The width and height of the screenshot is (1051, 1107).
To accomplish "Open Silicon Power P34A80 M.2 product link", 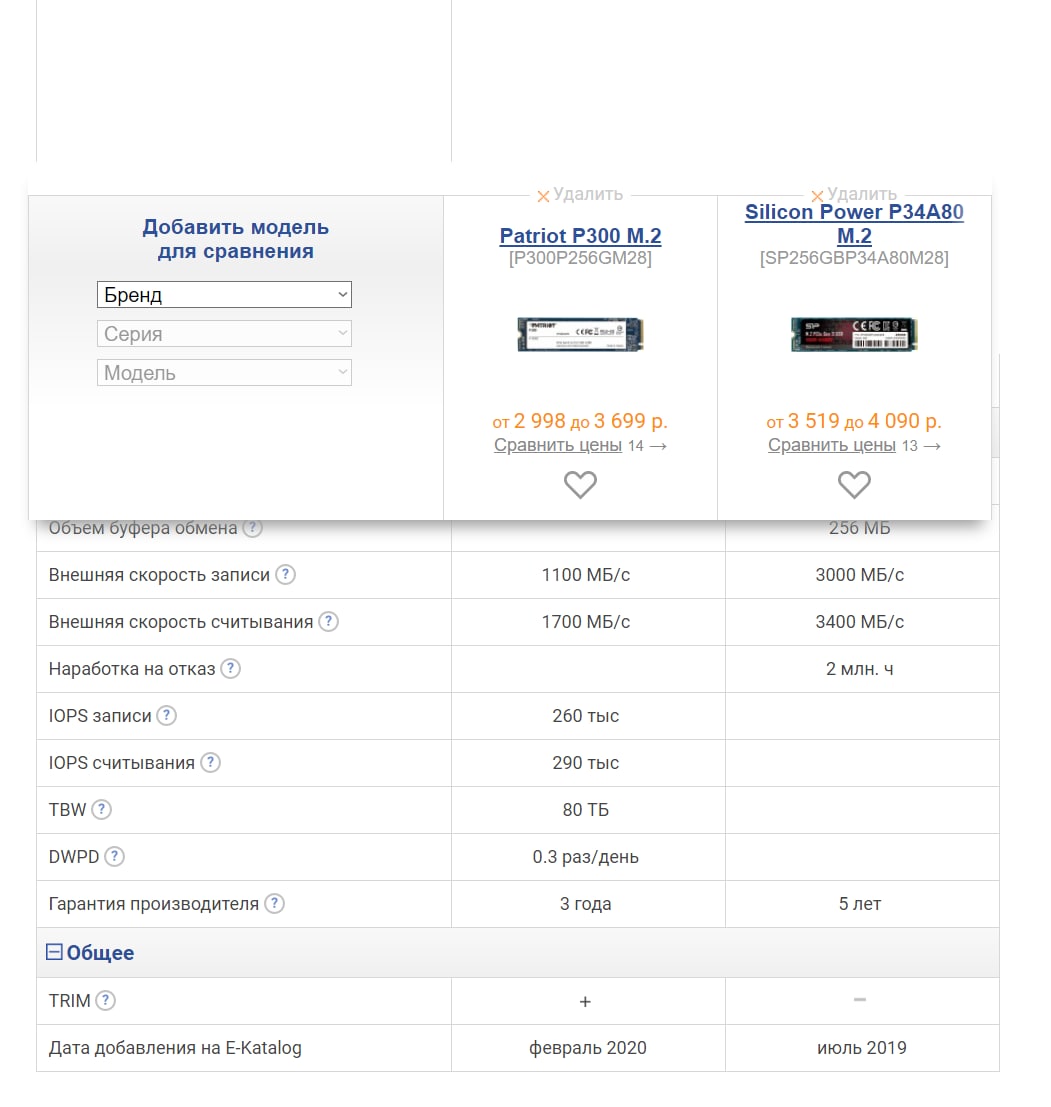I will [x=854, y=224].
